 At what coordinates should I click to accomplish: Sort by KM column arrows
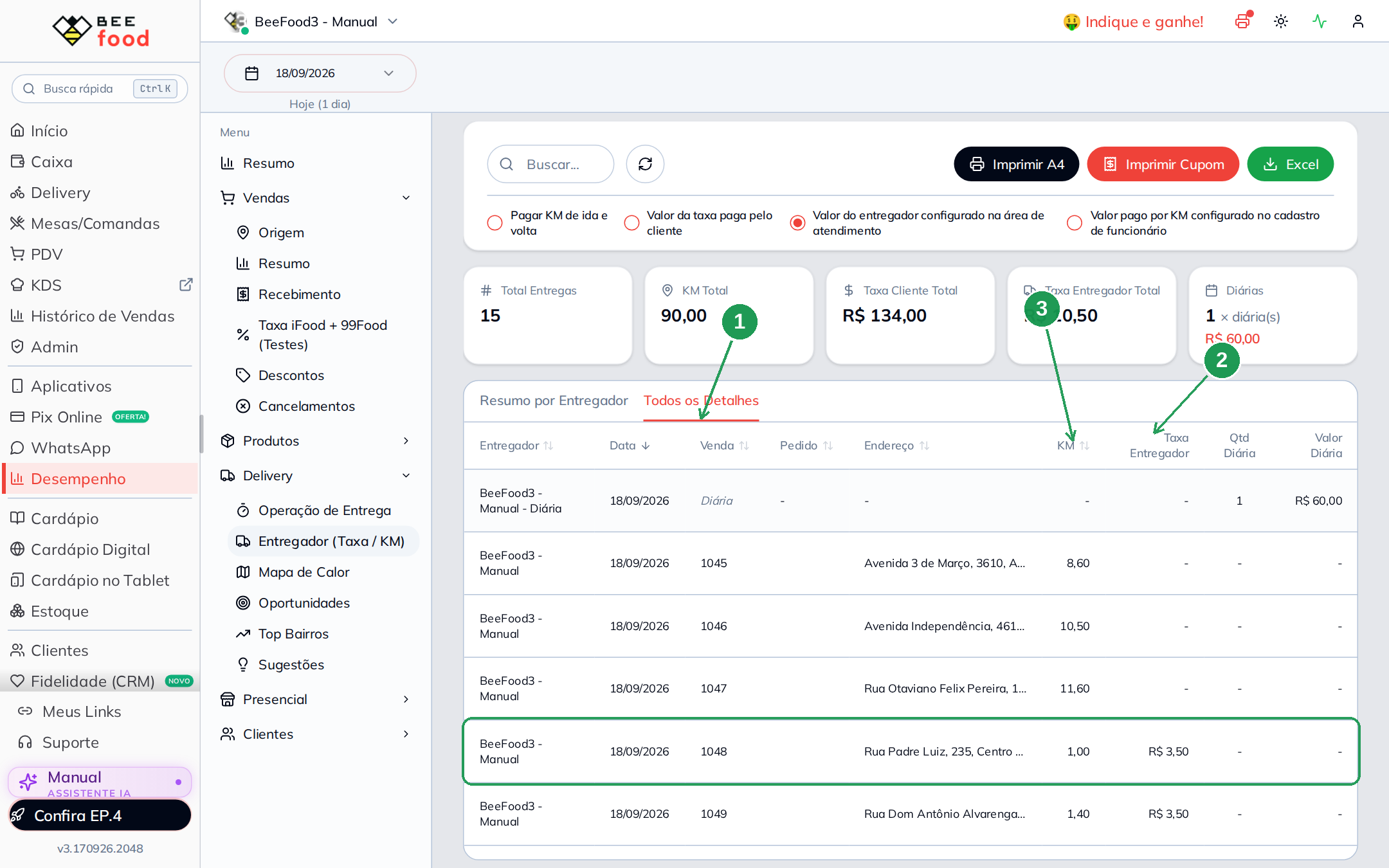[x=1084, y=446]
